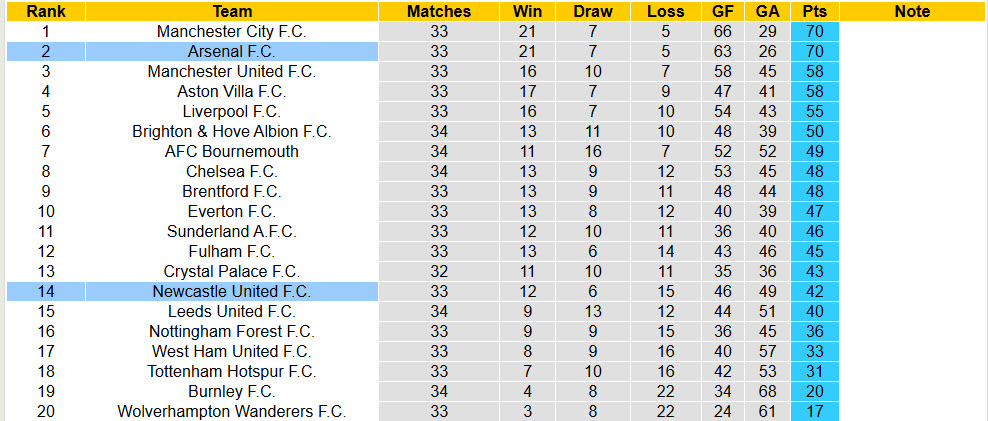The height and width of the screenshot is (421, 988).
Task: Select the highlighted Arsenal F.C. row
Action: [x=232, y=52]
